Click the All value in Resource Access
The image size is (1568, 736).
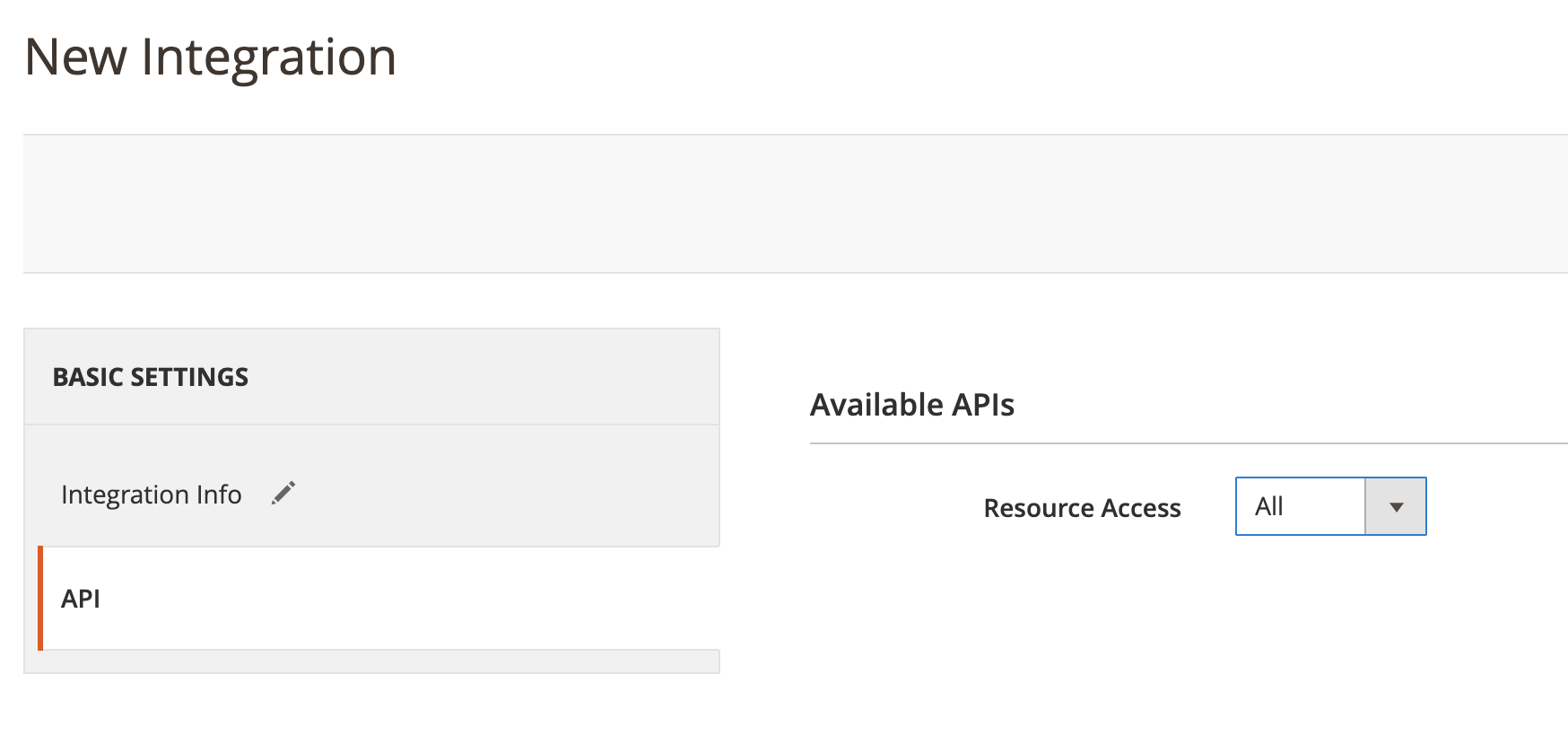coord(1269,507)
